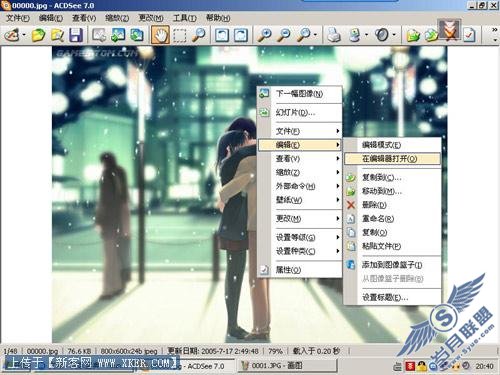The height and width of the screenshot is (375, 500).
Task: Open the 查看(V) menu in menu bar
Action: (x=84, y=18)
